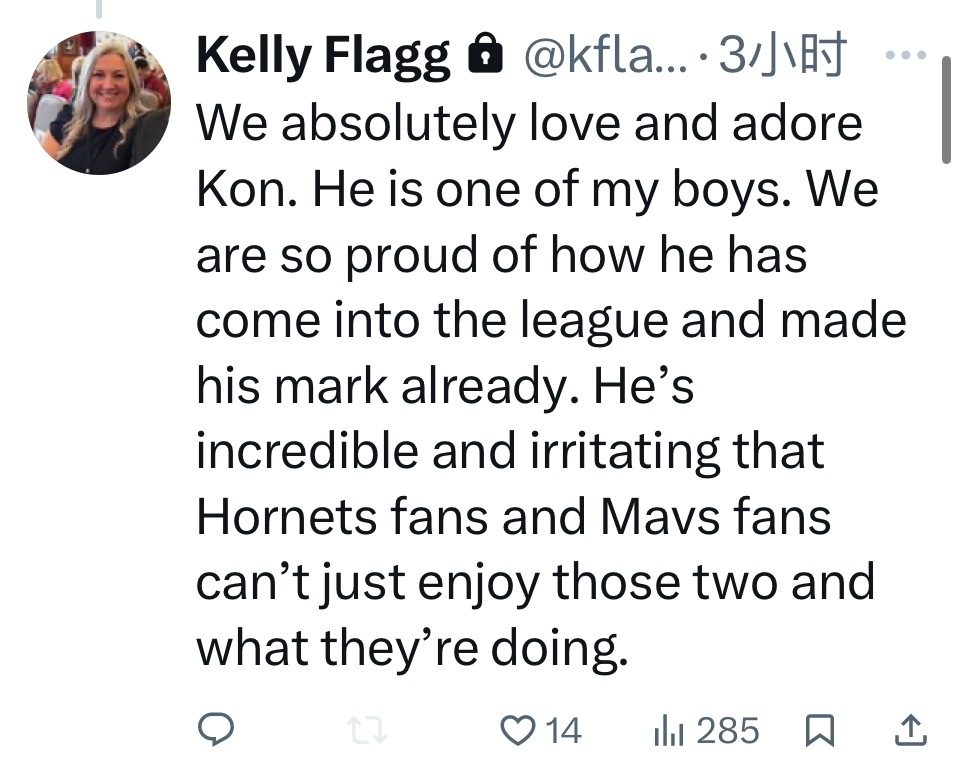Like the tweet with the heart icon
This screenshot has height=771, width=960.
pos(517,730)
